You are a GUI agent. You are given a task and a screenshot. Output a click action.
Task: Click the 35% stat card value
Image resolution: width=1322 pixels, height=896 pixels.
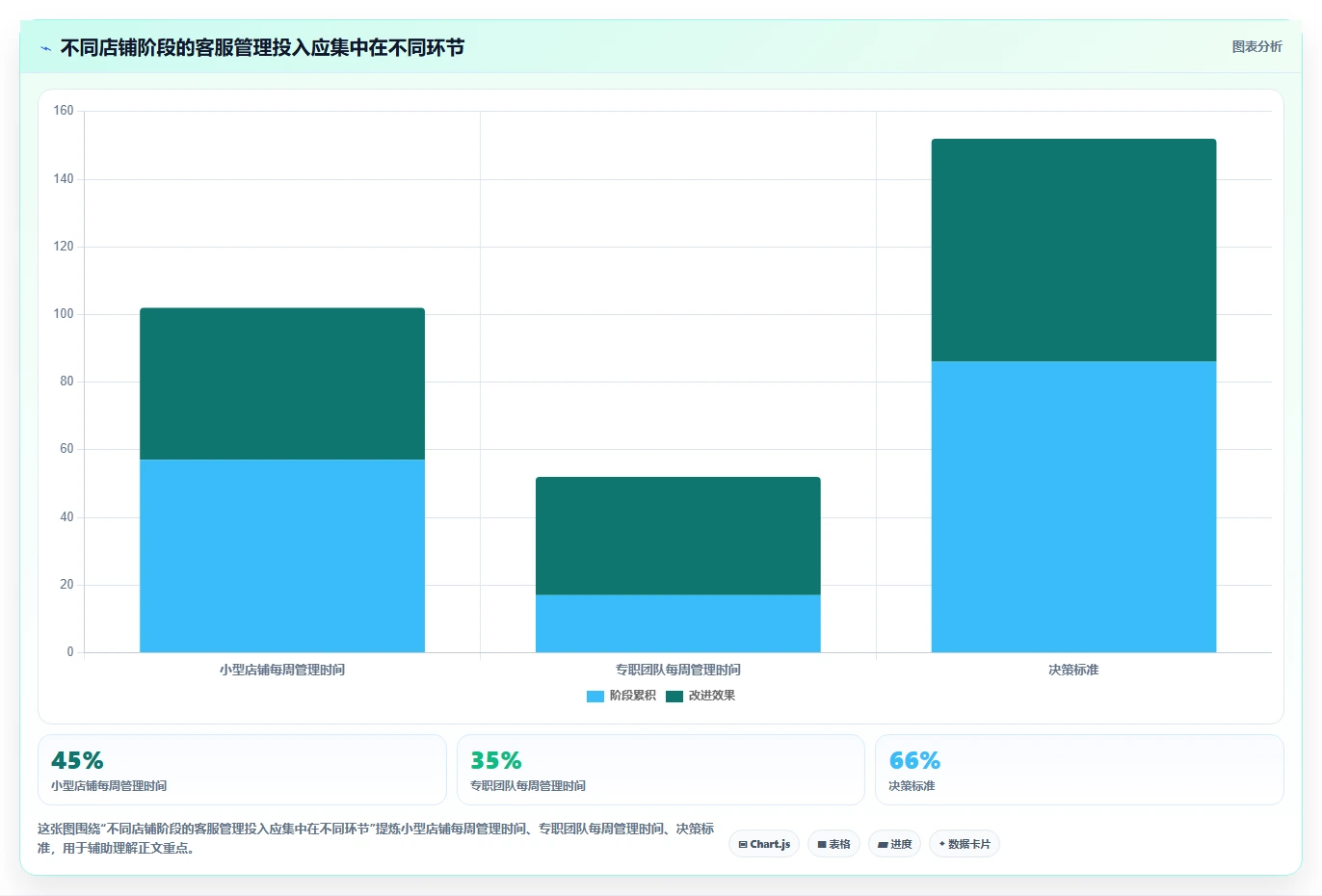point(495,760)
